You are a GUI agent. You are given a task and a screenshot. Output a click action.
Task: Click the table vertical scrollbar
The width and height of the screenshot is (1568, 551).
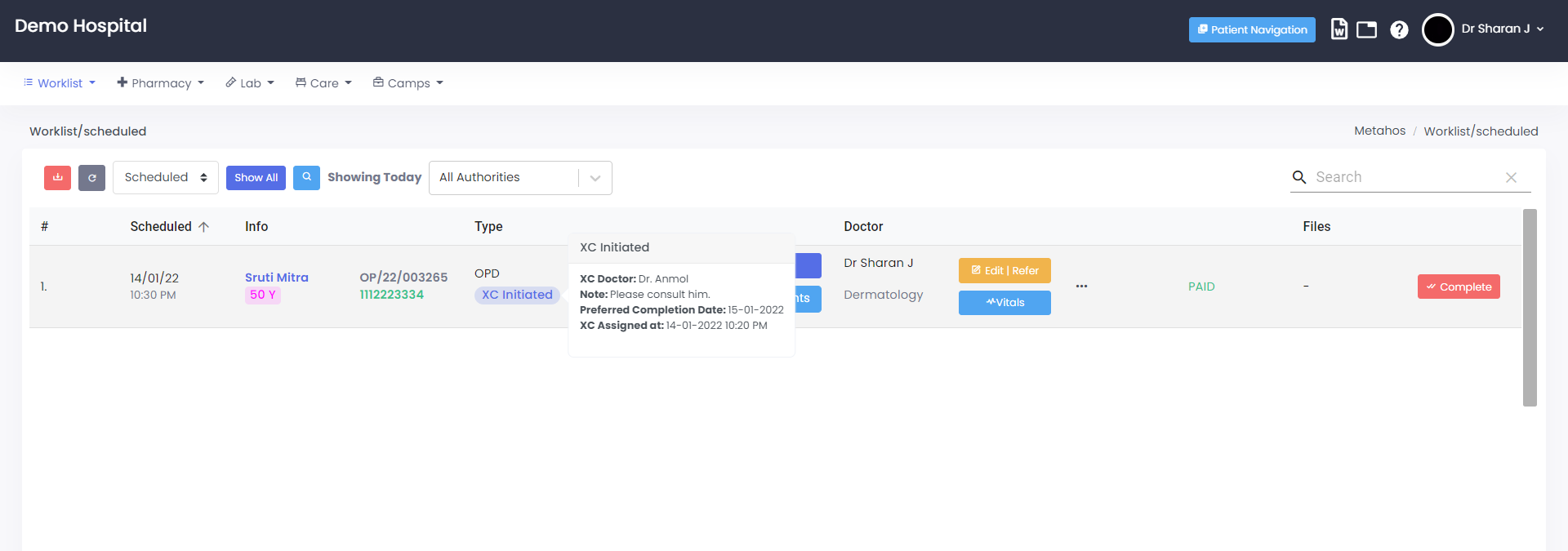pyautogui.click(x=1530, y=308)
